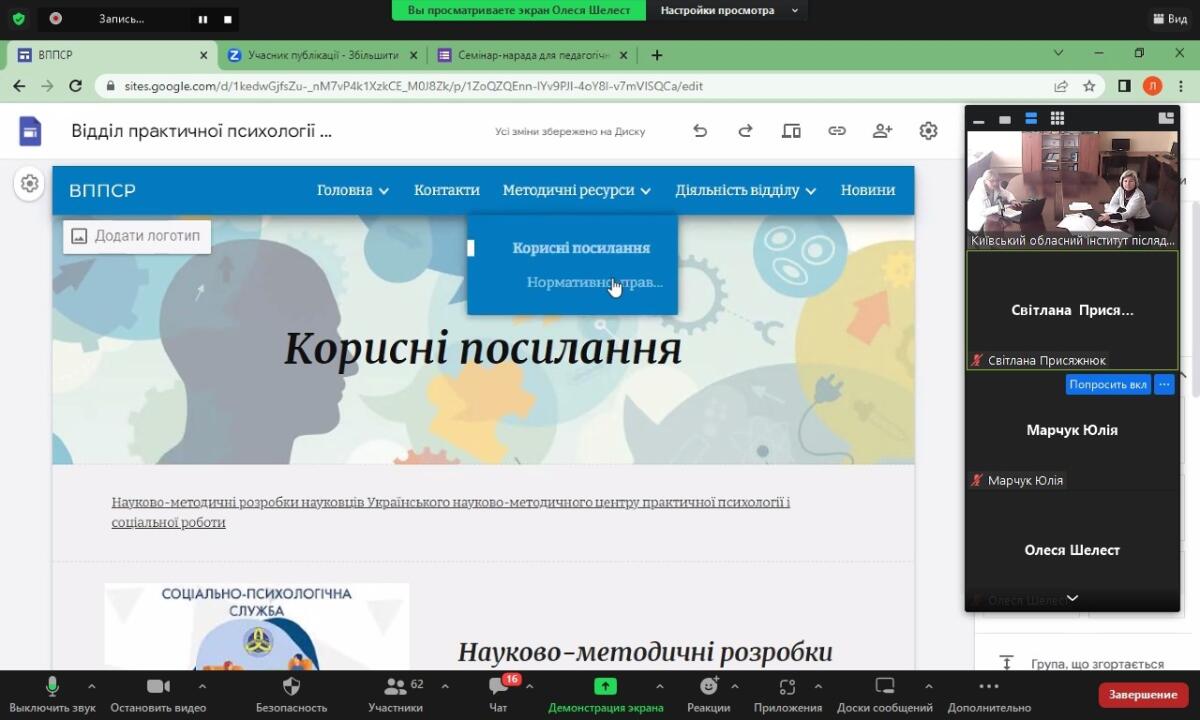The height and width of the screenshot is (720, 1200).
Task: Stop video with camera icon
Action: (158, 694)
